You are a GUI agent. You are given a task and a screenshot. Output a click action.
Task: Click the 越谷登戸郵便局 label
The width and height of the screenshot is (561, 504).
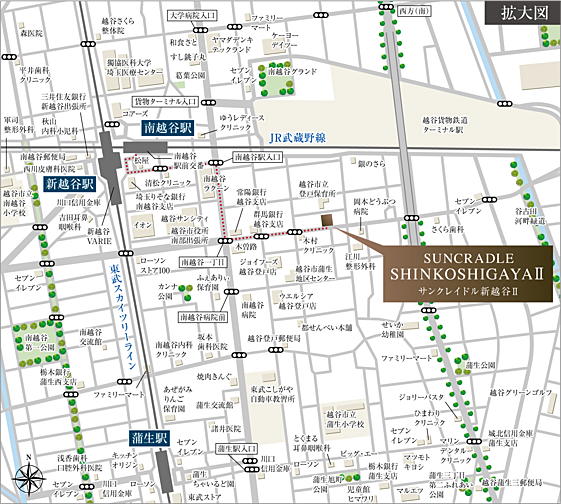(x=274, y=338)
